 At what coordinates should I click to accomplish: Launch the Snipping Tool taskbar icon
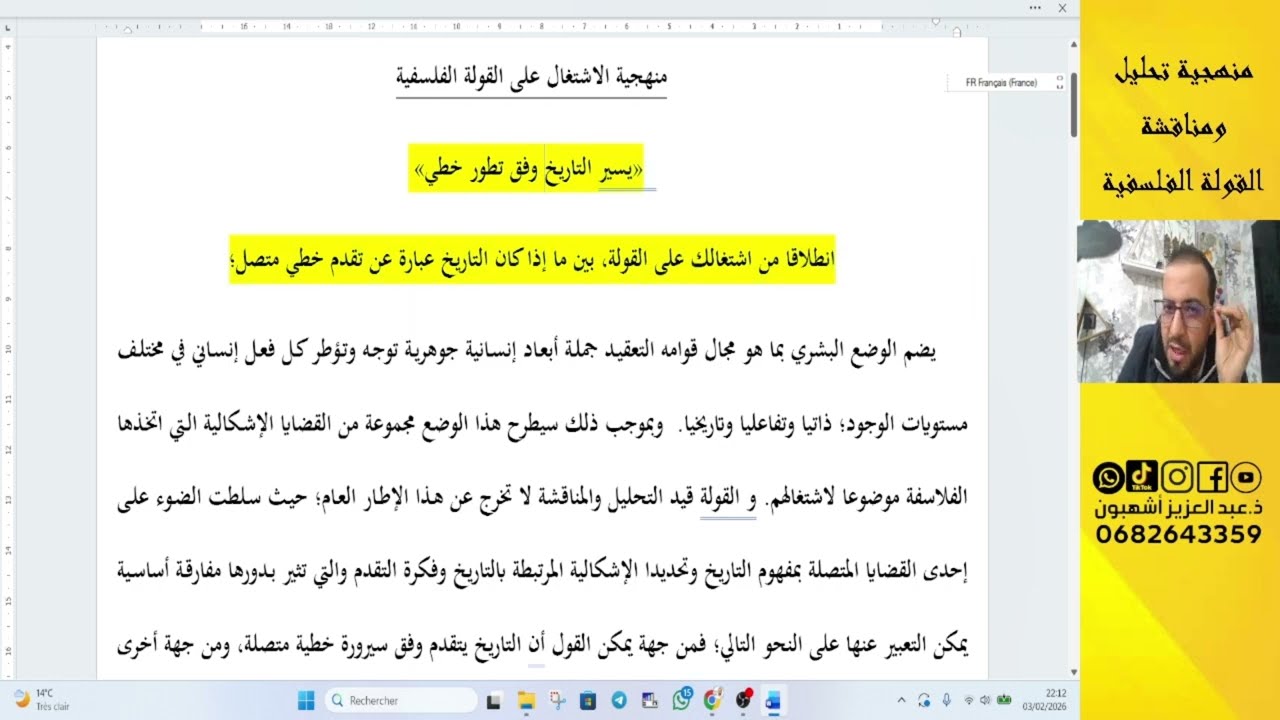[558, 701]
